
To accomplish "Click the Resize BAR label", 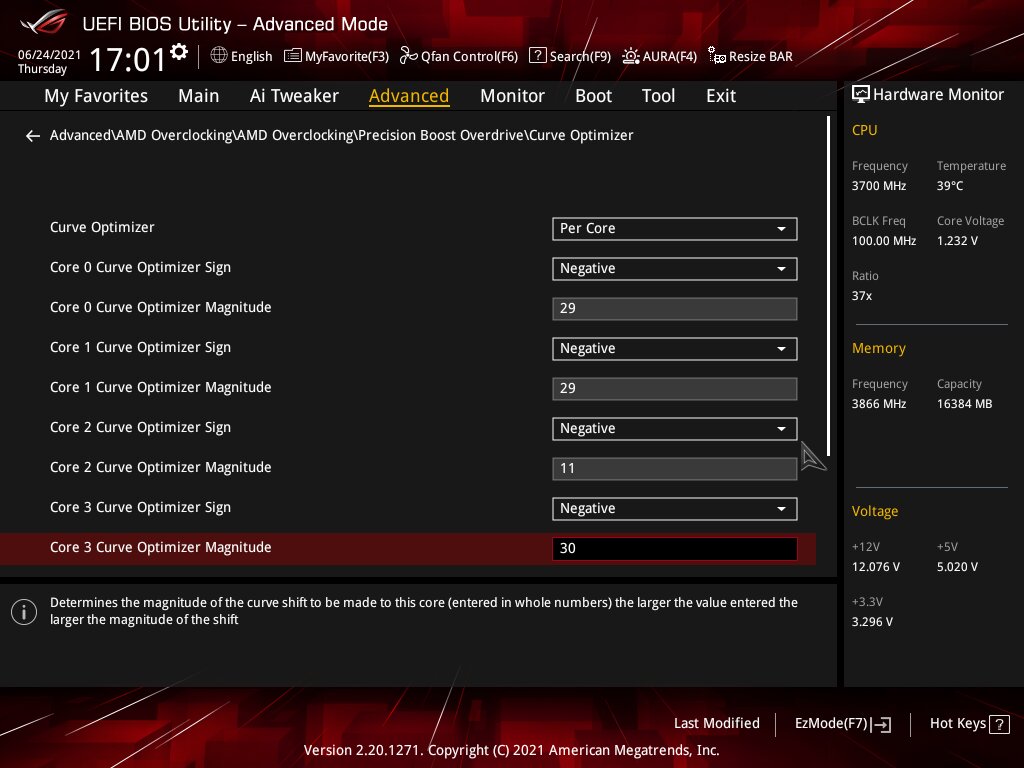I will tap(761, 57).
